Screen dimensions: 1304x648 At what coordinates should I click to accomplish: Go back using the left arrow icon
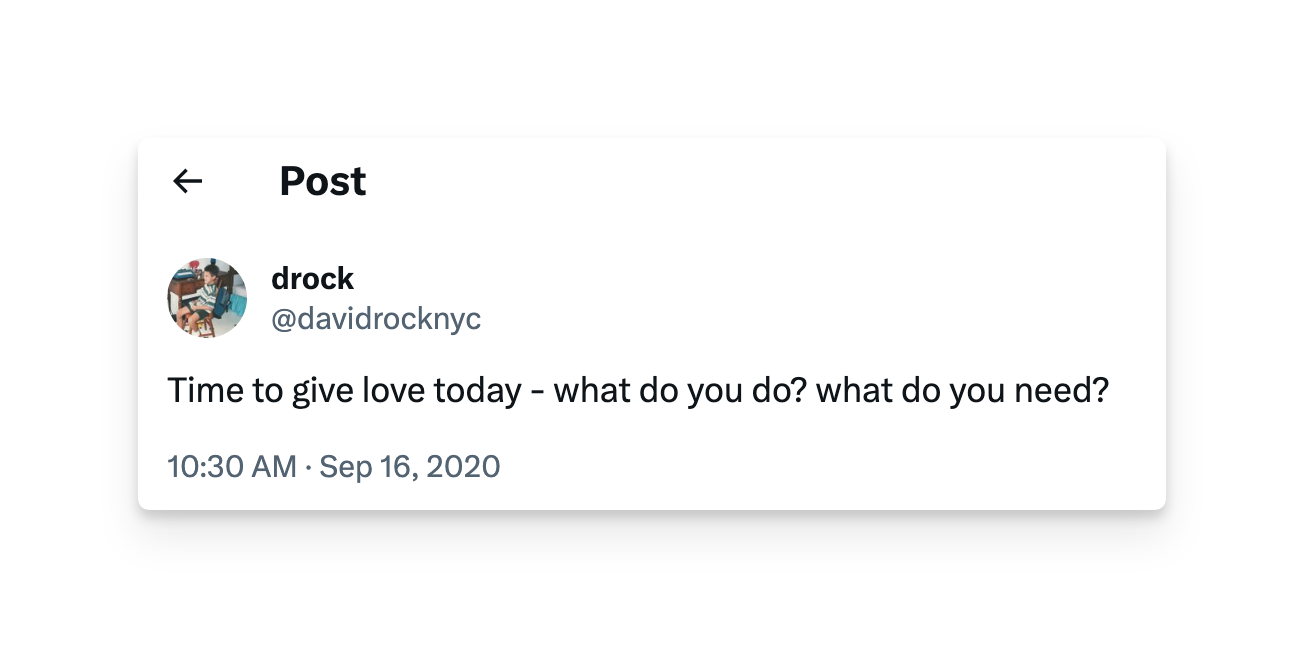188,181
